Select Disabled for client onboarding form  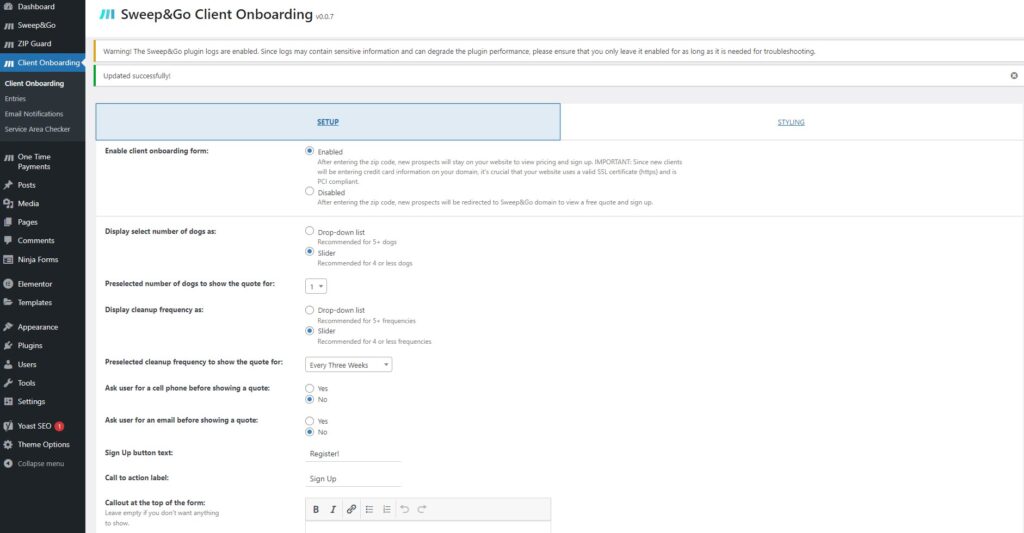coord(309,192)
